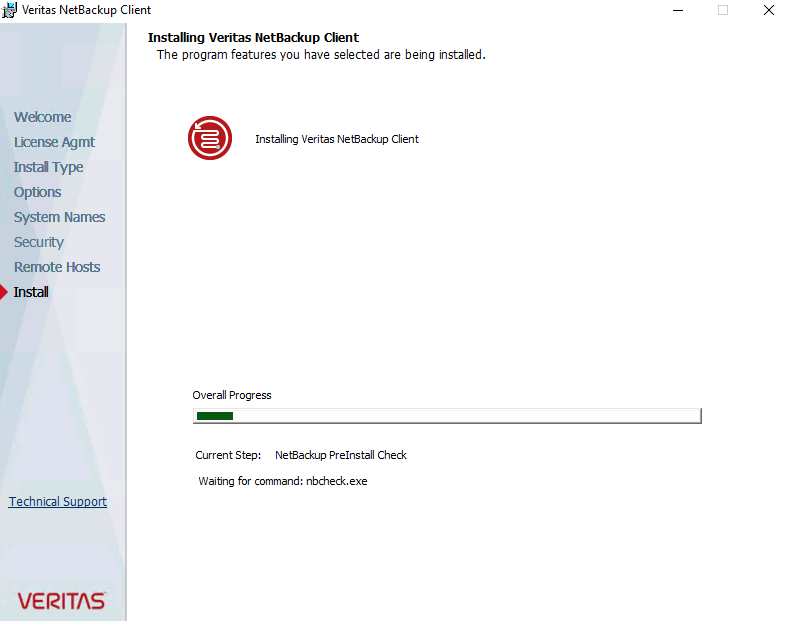Screen dimensions: 791x621
Task: Open the Technical Support link
Action: point(58,502)
